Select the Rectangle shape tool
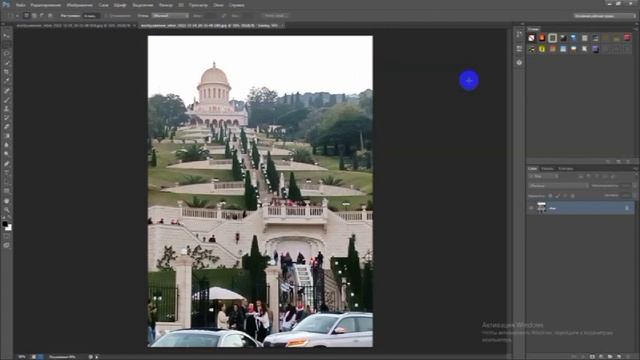640x360 pixels. click(x=6, y=191)
